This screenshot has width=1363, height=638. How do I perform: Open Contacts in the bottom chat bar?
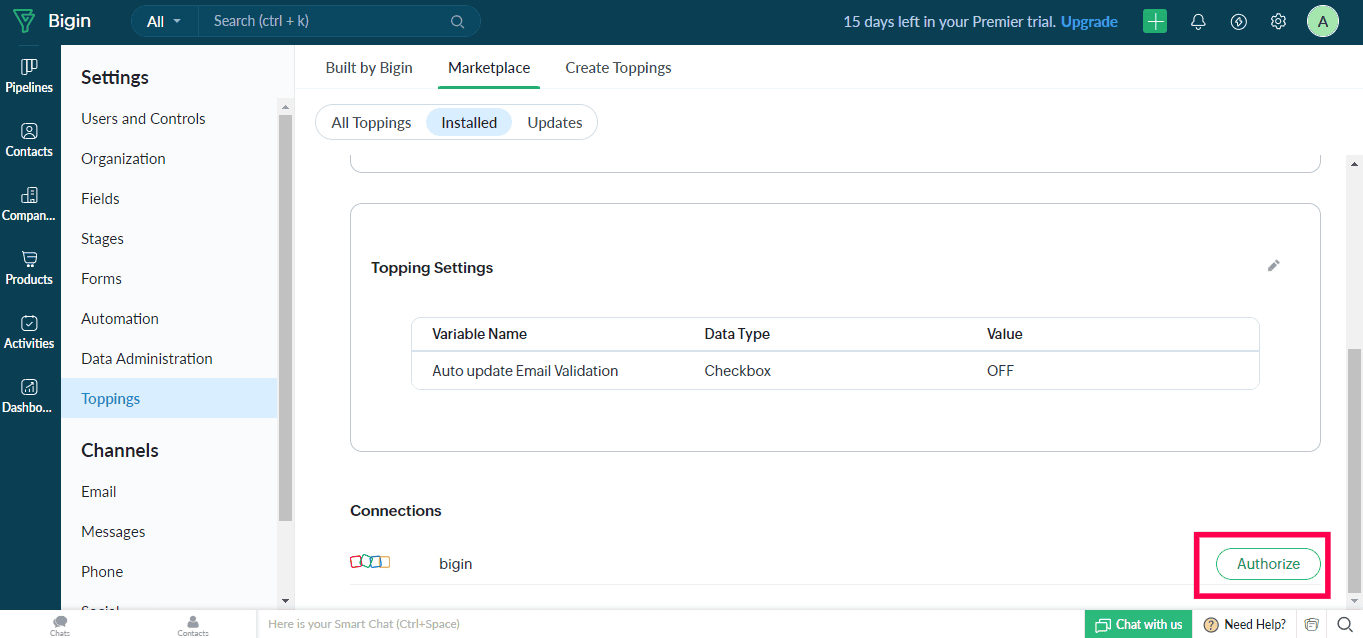click(193, 625)
